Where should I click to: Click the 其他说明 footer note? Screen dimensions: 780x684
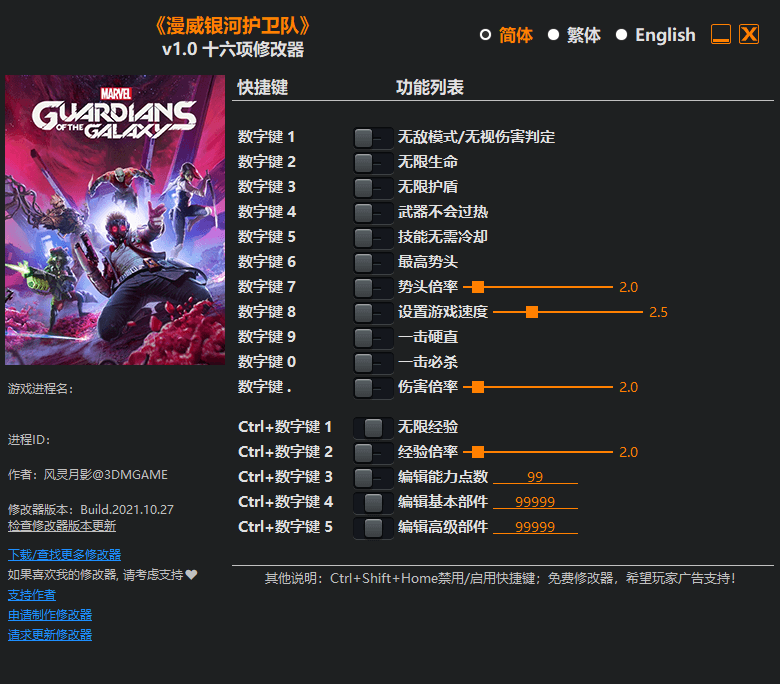(x=500, y=578)
